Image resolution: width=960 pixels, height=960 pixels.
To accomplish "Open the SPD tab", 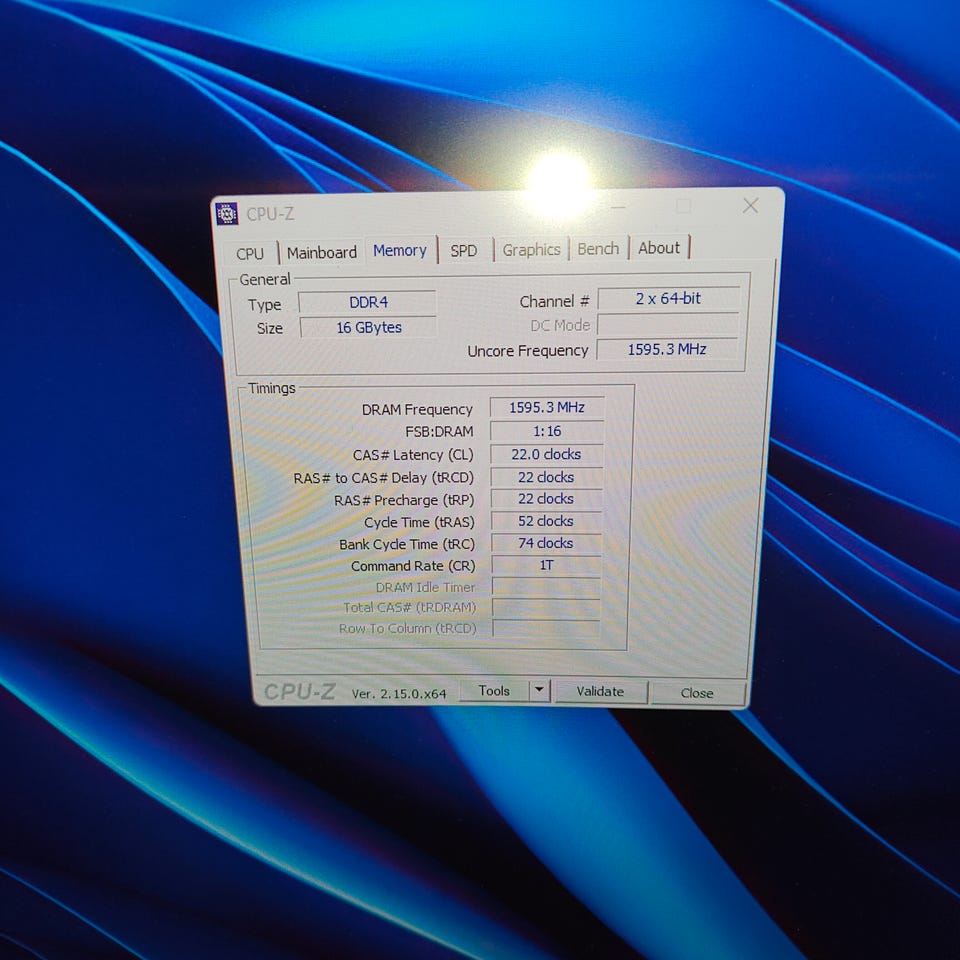I will [x=464, y=250].
